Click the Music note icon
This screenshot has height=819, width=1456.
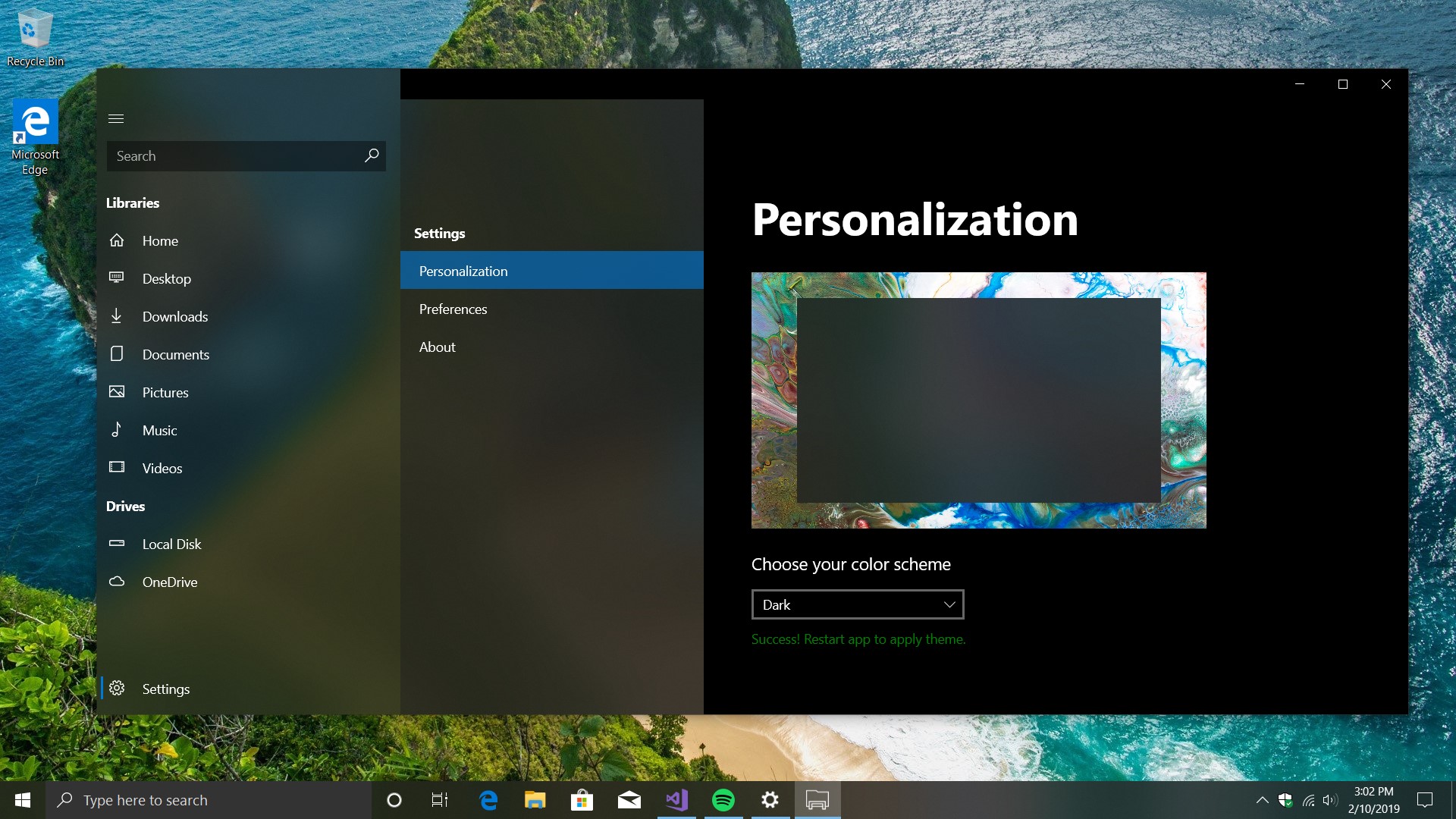(117, 430)
